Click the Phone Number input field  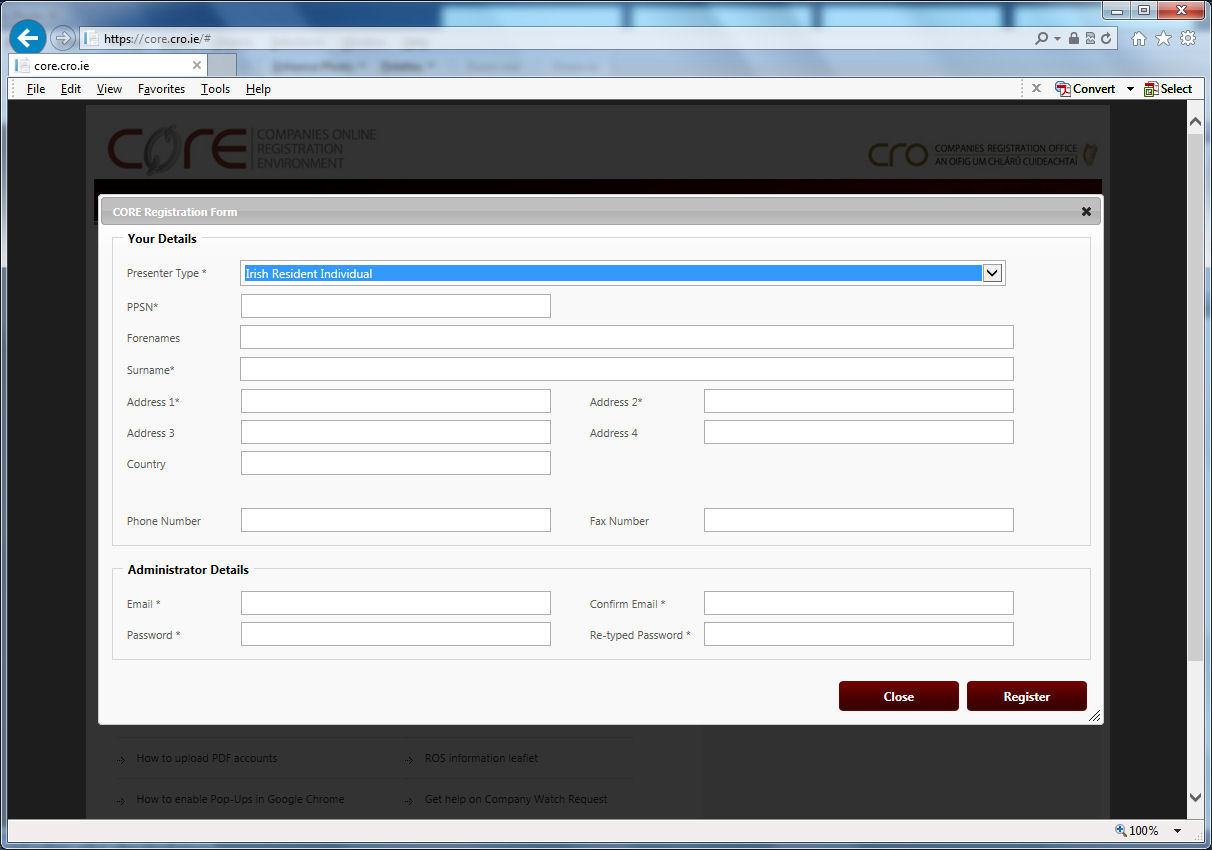(x=396, y=520)
